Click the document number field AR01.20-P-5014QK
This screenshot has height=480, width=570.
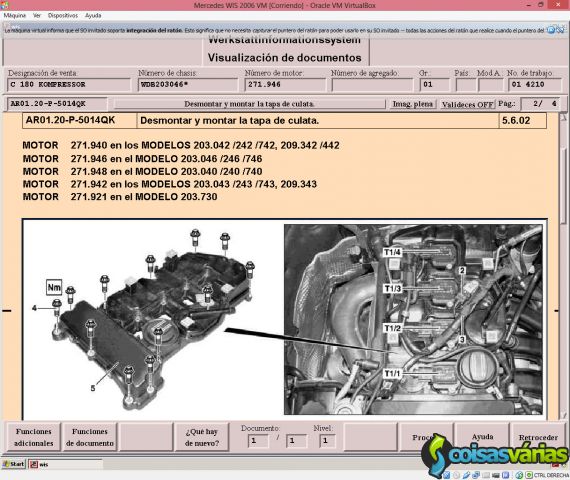click(57, 104)
